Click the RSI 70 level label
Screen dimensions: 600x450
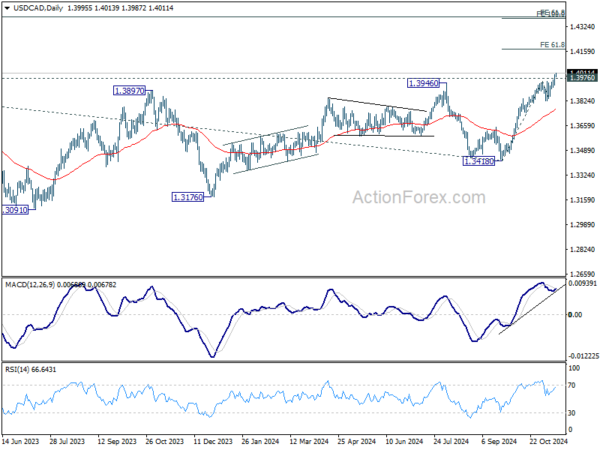(572, 385)
